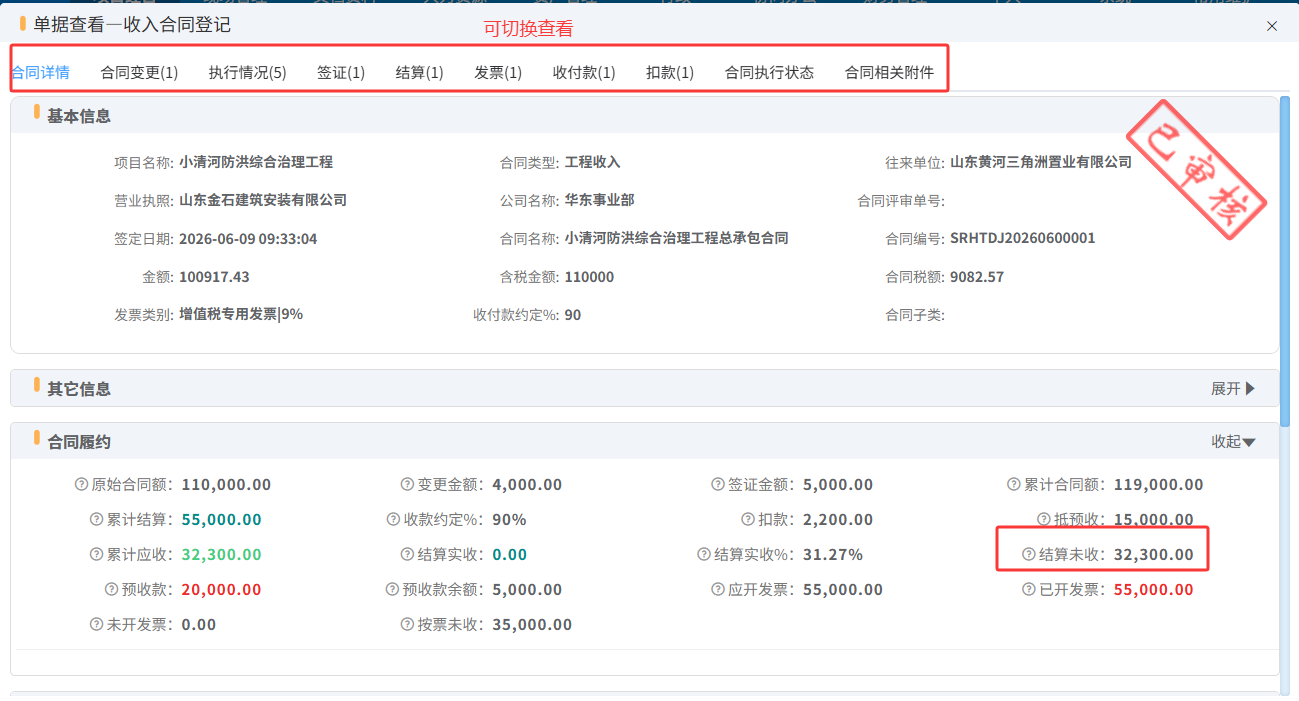Viewport: 1299px width, 701px height.
Task: Show the help tip for 未开发票
Action: pyautogui.click(x=97, y=624)
